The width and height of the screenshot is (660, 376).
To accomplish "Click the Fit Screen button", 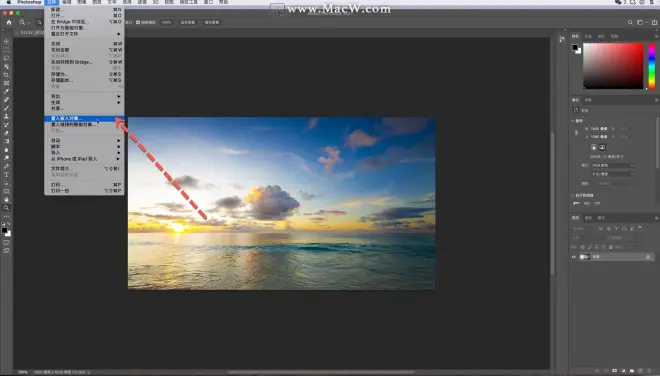I will (188, 22).
